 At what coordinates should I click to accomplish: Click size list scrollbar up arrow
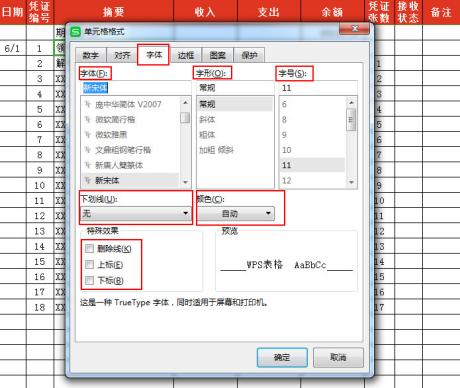(x=351, y=102)
